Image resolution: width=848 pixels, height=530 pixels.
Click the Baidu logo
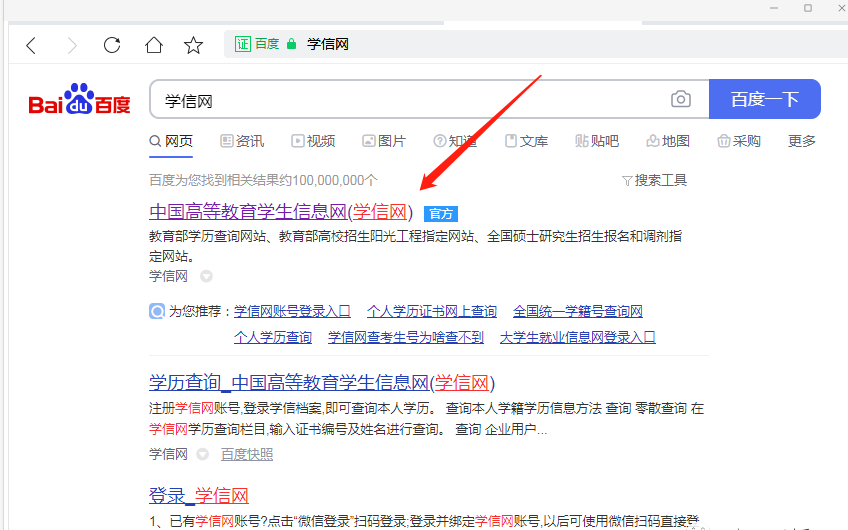click(79, 100)
